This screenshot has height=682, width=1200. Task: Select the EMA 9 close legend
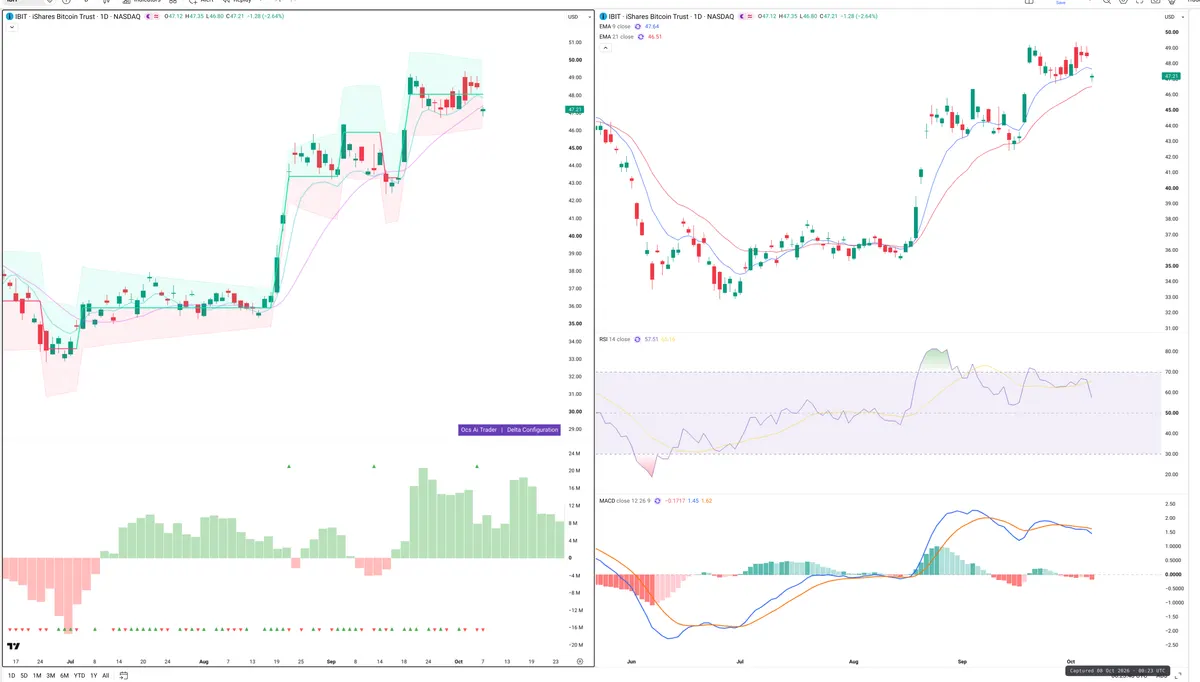pyautogui.click(x=616, y=27)
